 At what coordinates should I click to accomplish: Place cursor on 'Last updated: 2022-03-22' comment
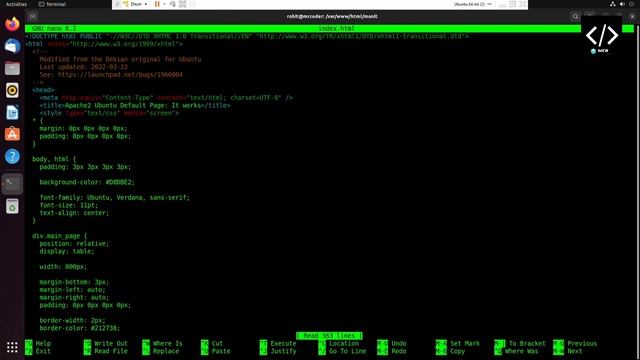[x=84, y=67]
